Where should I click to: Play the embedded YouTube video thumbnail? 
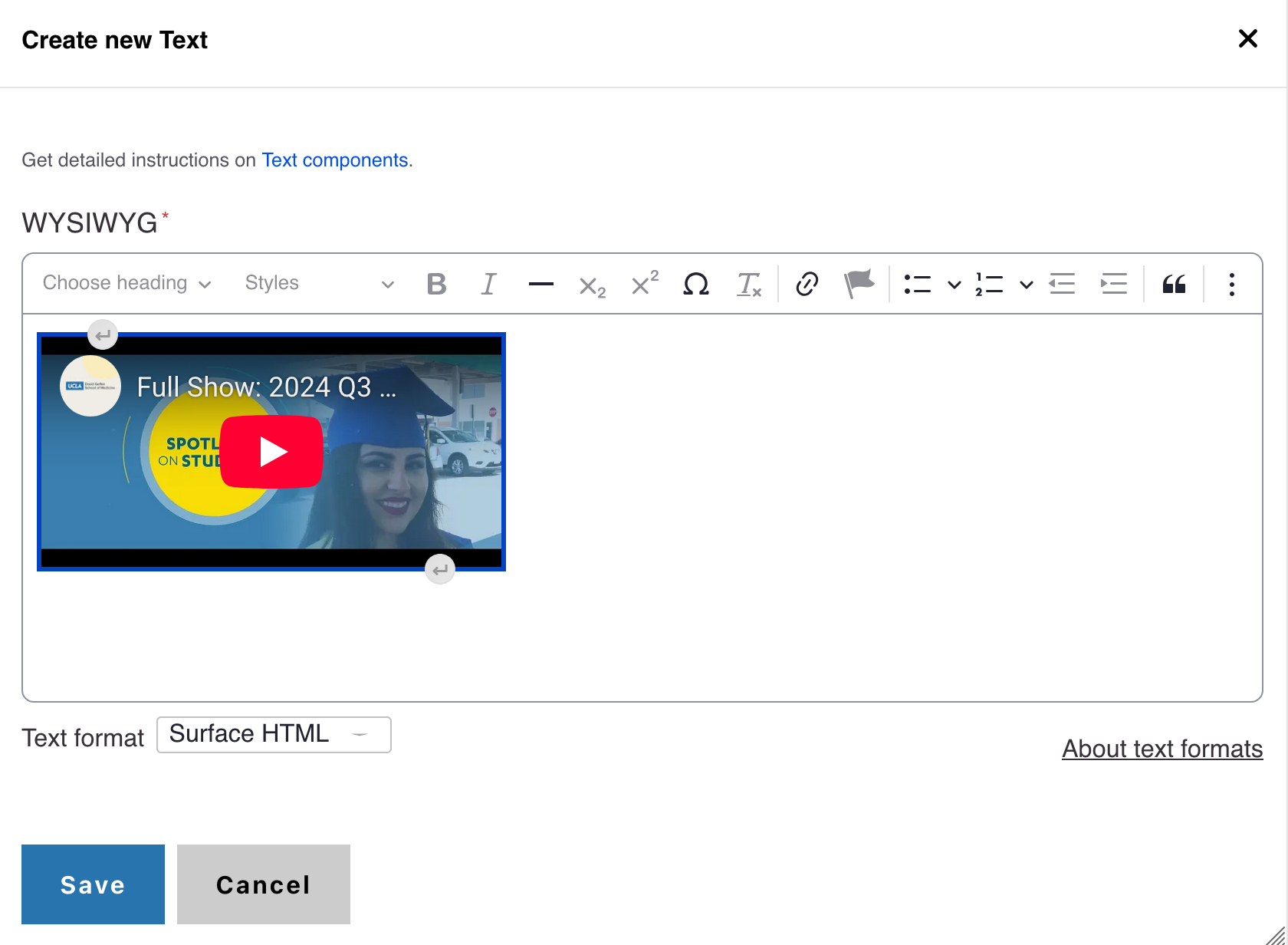pyautogui.click(x=271, y=452)
